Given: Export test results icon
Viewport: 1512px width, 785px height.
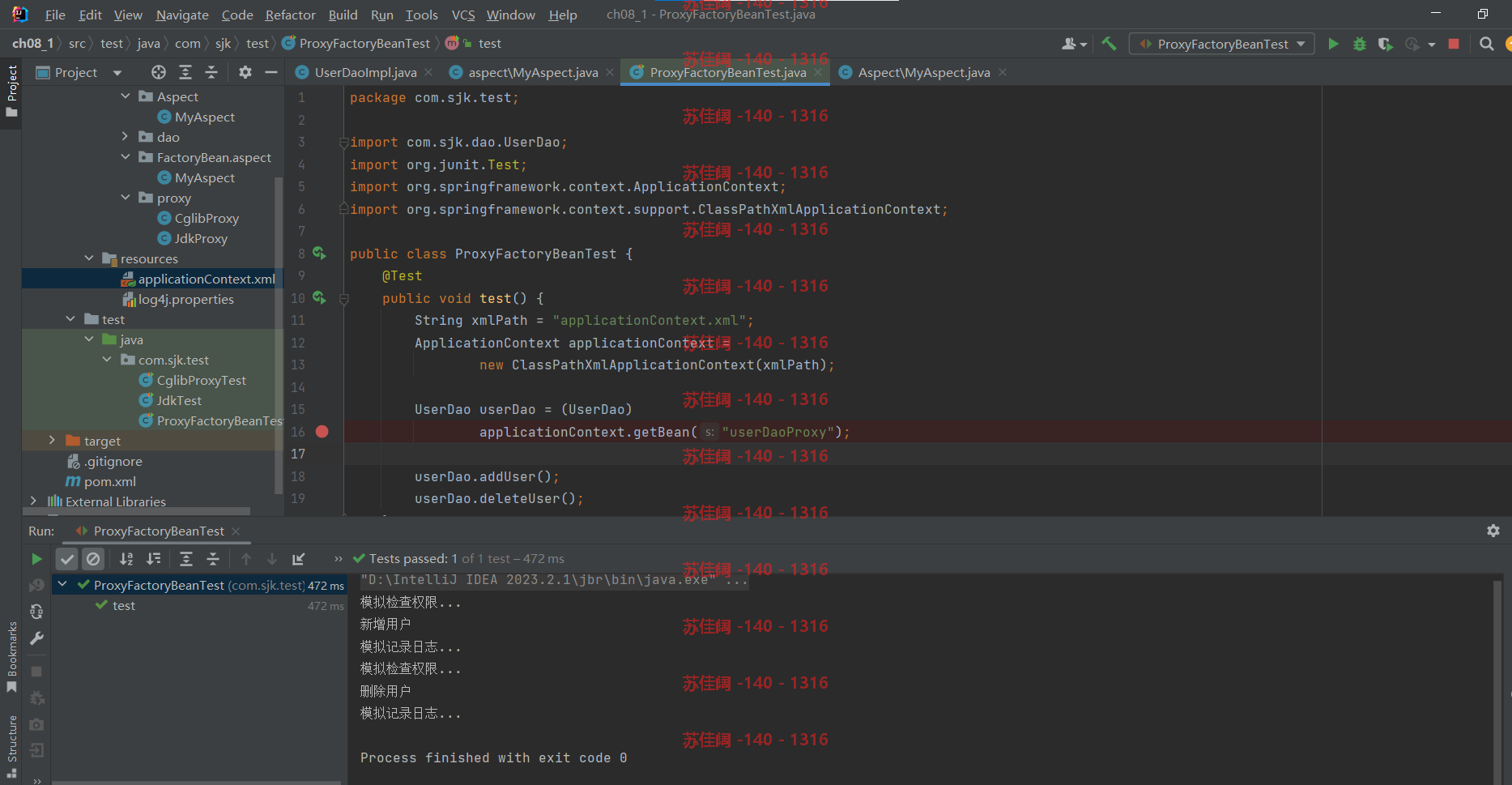Looking at the screenshot, I should click(x=299, y=559).
